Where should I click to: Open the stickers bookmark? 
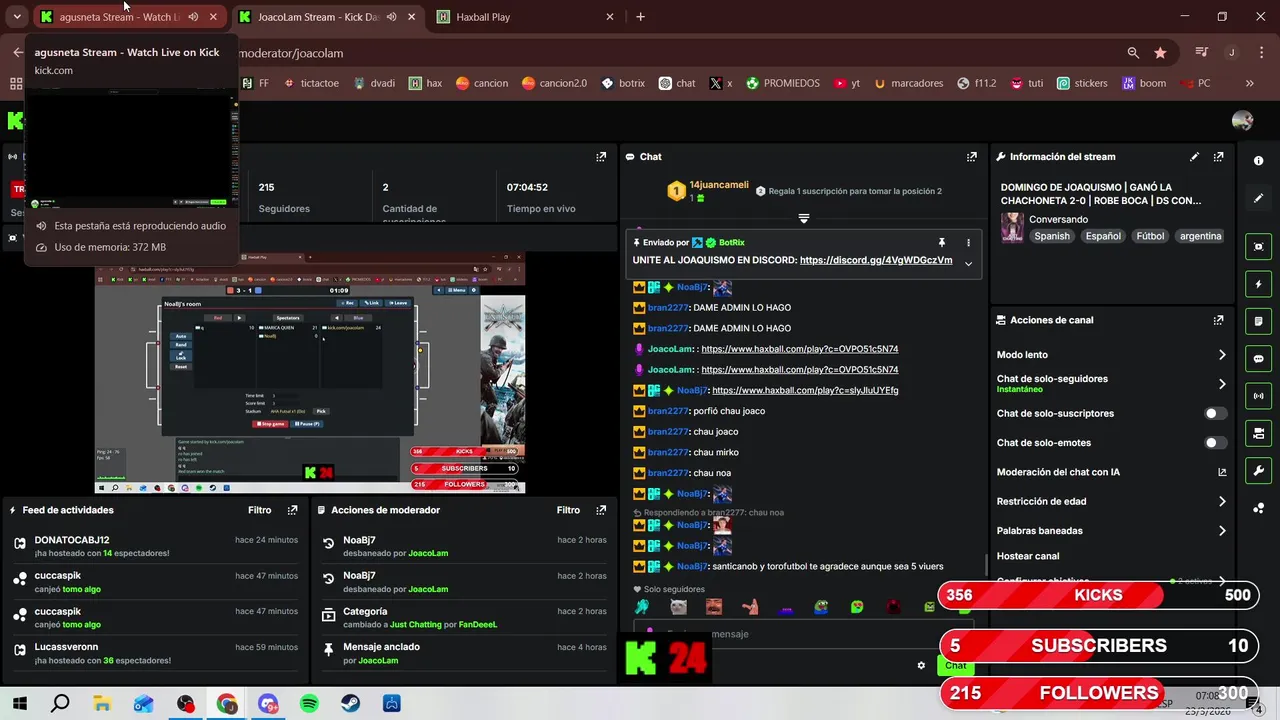point(1083,84)
